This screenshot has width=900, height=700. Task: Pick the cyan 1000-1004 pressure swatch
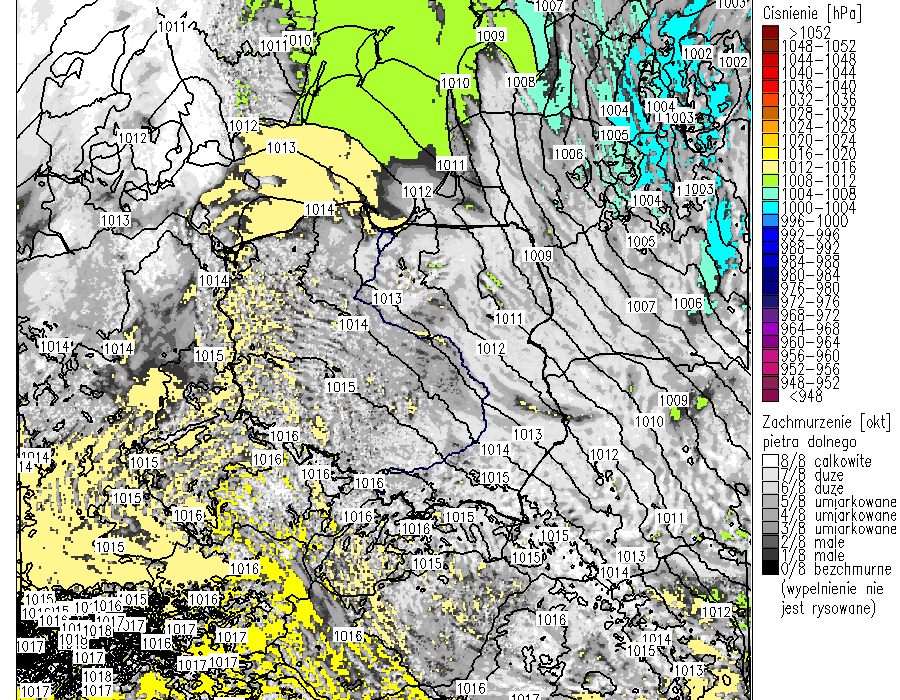[770, 207]
